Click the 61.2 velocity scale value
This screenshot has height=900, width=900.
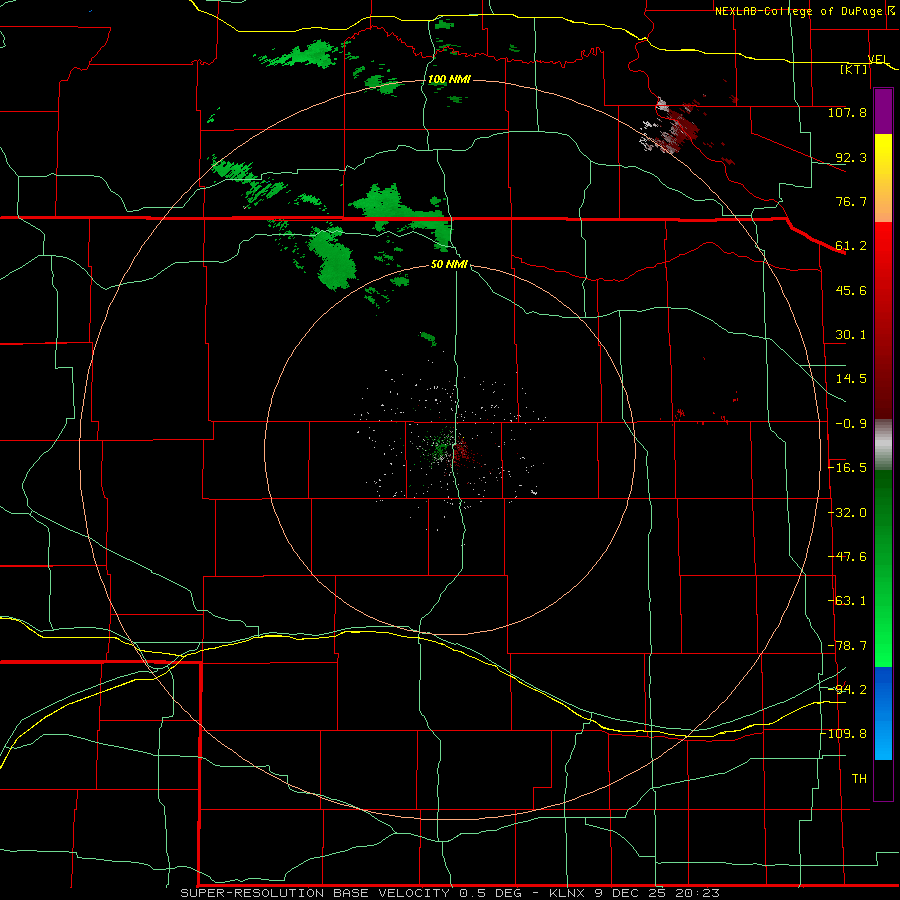click(x=851, y=246)
